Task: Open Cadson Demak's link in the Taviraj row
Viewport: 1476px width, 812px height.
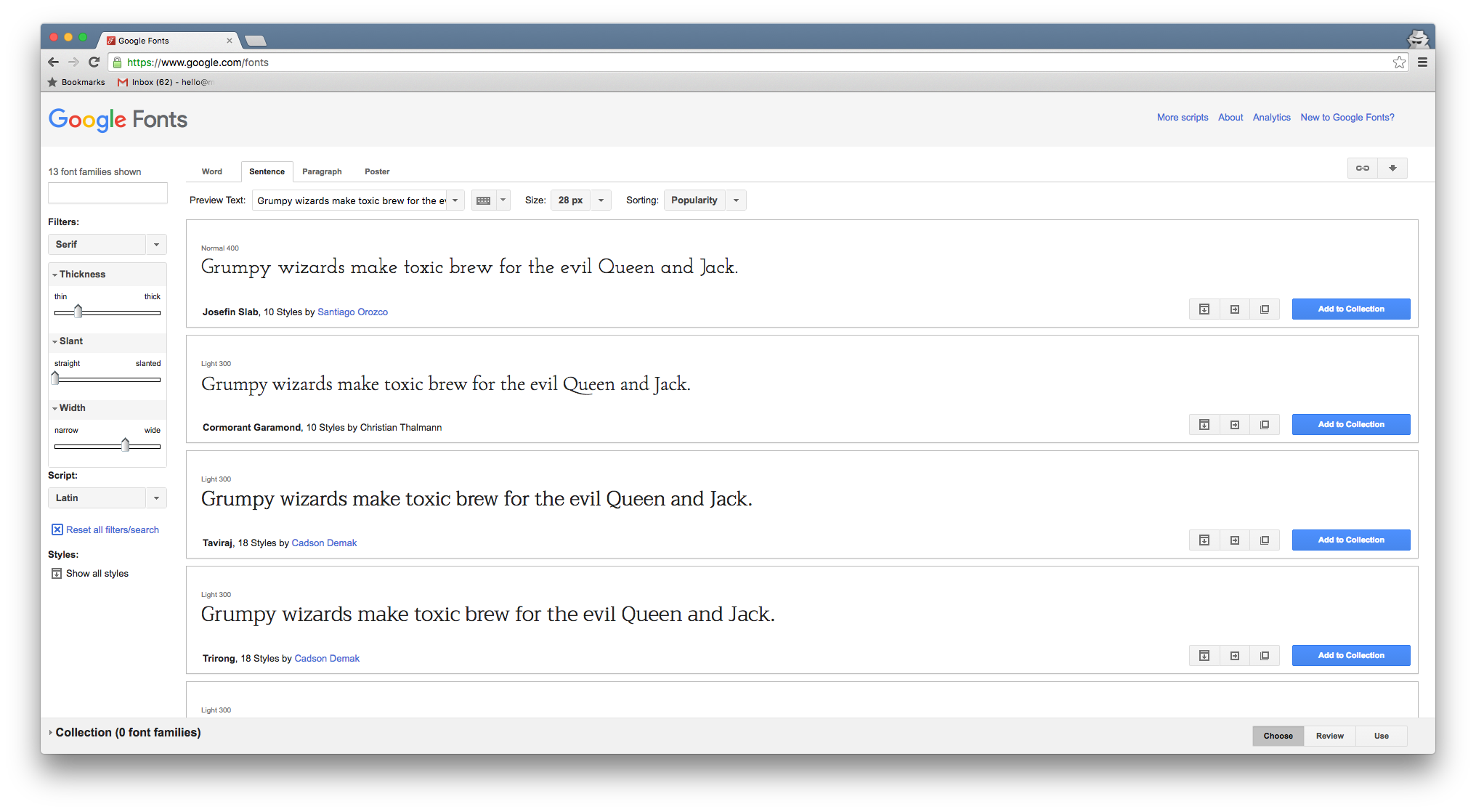Action: 324,543
